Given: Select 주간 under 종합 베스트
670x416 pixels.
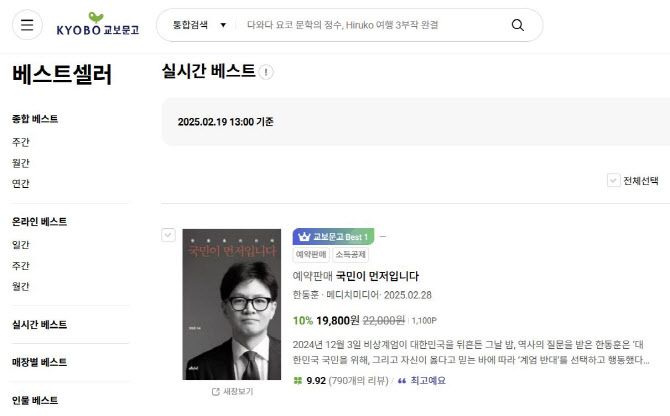Looking at the screenshot, I should click(x=21, y=142).
